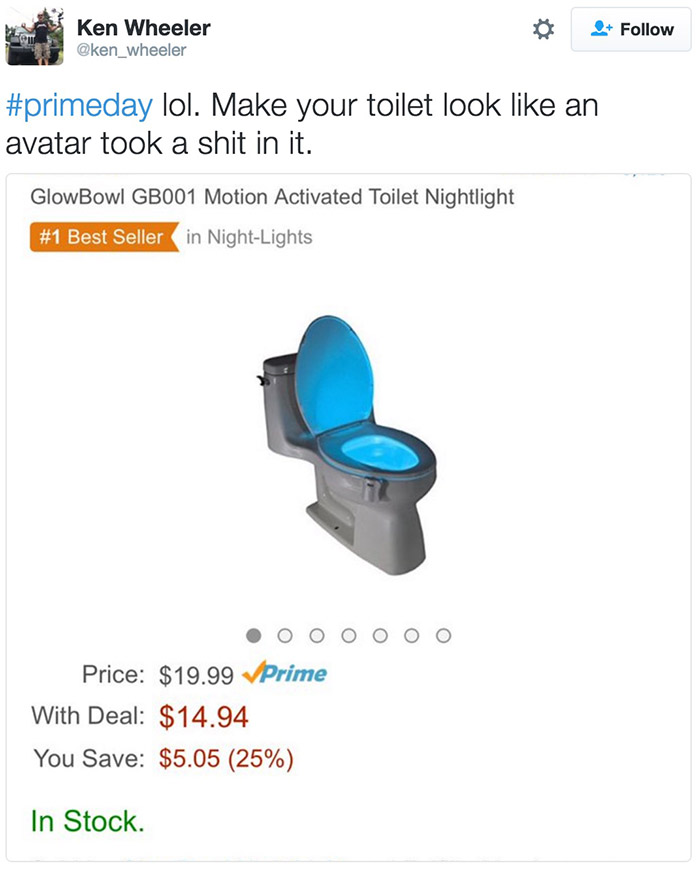Show the fifth carousel image dot
This screenshot has width=700, height=869.
pyautogui.click(x=381, y=634)
